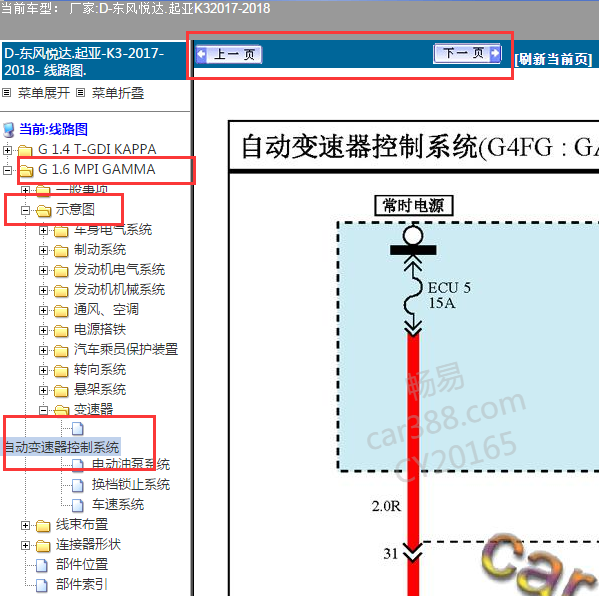The width and height of the screenshot is (599, 596).
Task: Open the 换档锁止系统 diagram page
Action: pyautogui.click(x=131, y=484)
